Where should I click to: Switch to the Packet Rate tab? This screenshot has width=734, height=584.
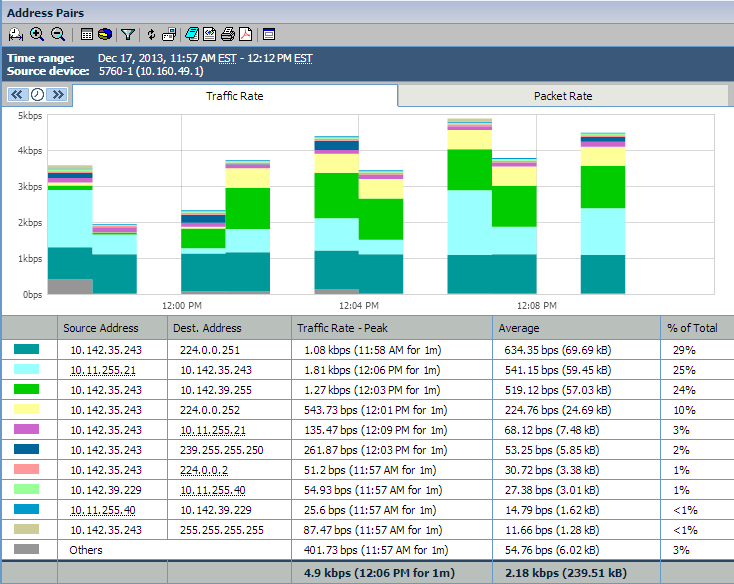[563, 96]
